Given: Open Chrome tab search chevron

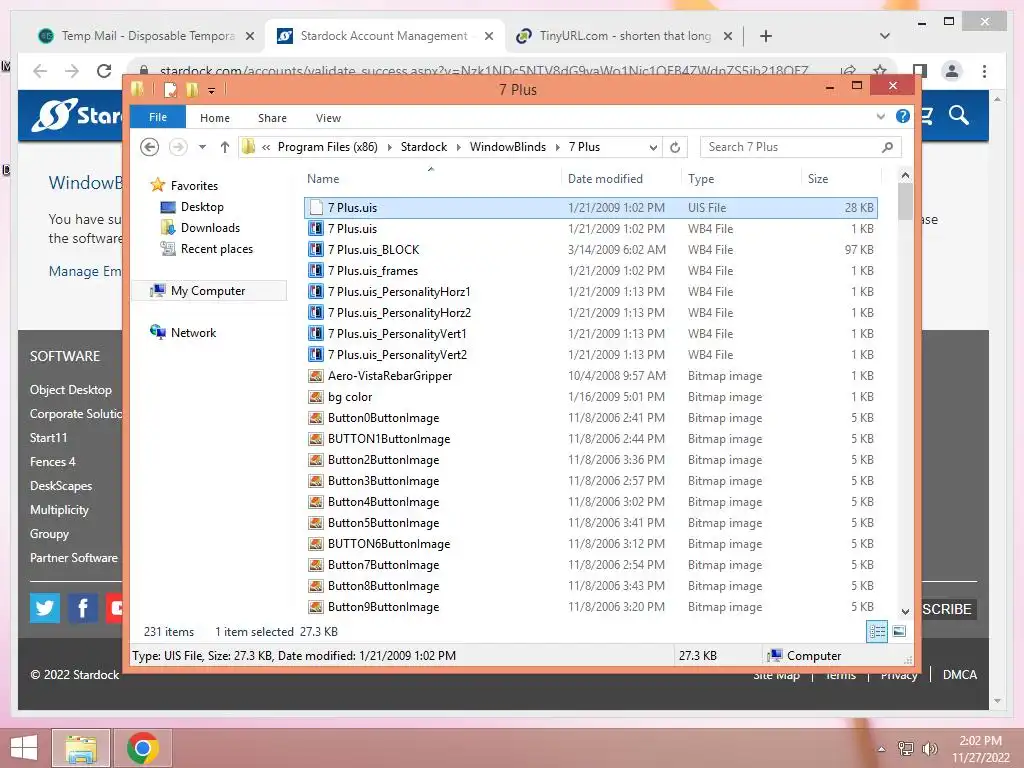Looking at the screenshot, I should tap(884, 36).
